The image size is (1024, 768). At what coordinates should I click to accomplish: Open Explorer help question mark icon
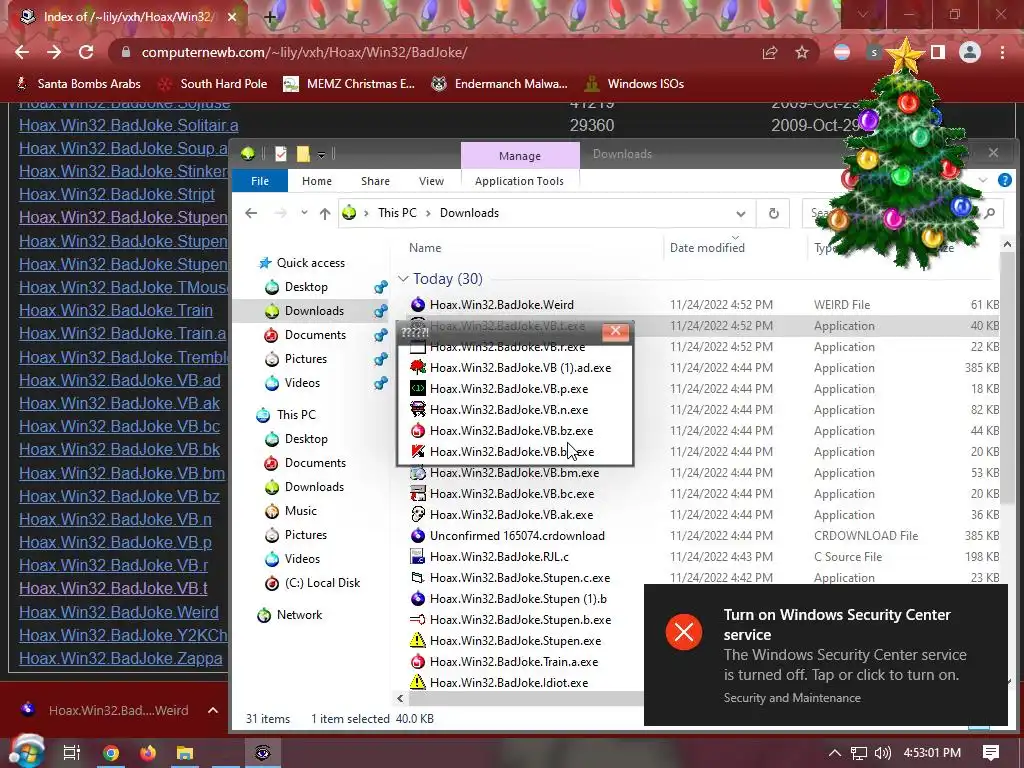(1005, 180)
